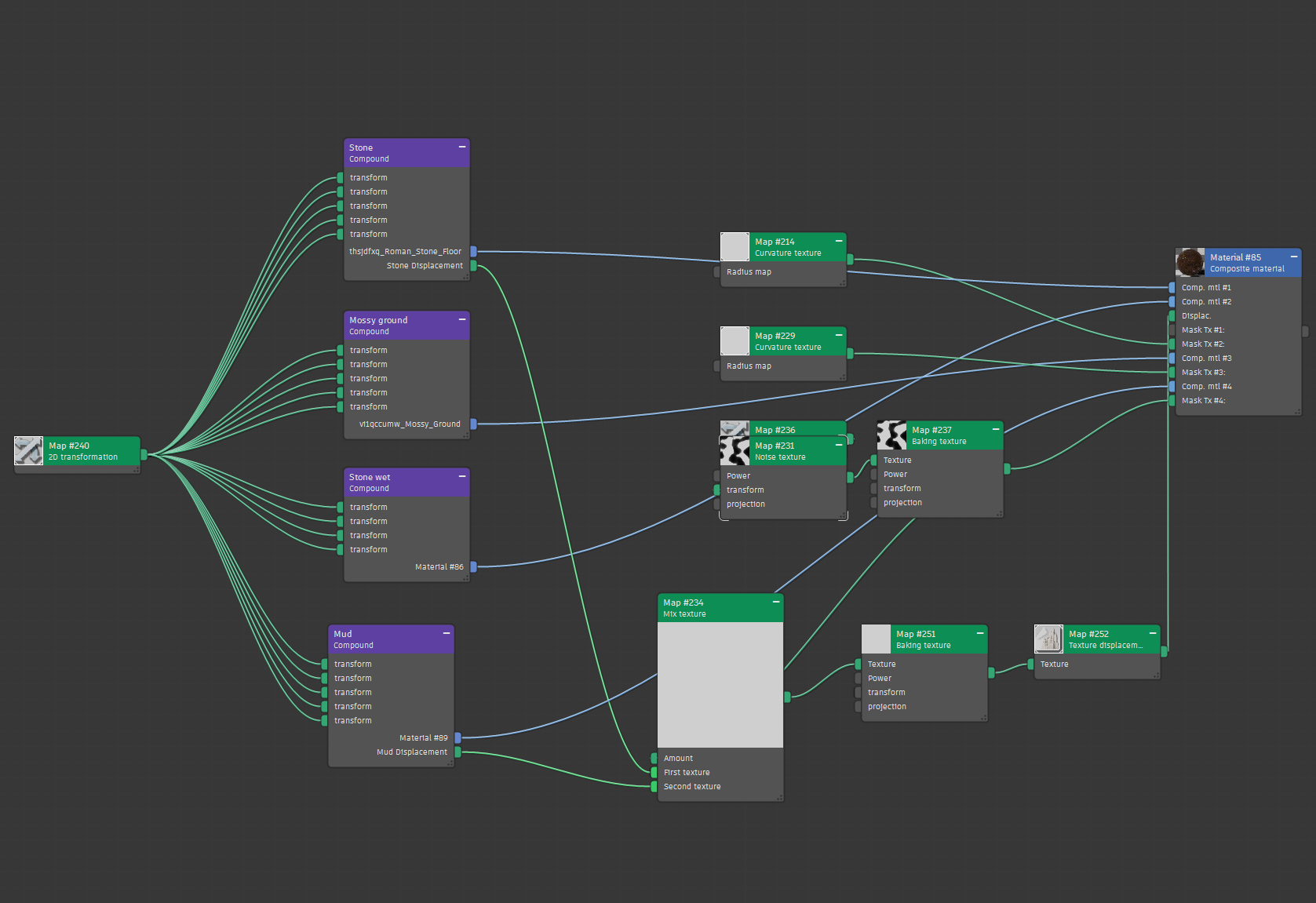Image resolution: width=1316 pixels, height=903 pixels.
Task: Click the vl1qccumw_Mossy_Ground output socket
Action: (x=473, y=424)
